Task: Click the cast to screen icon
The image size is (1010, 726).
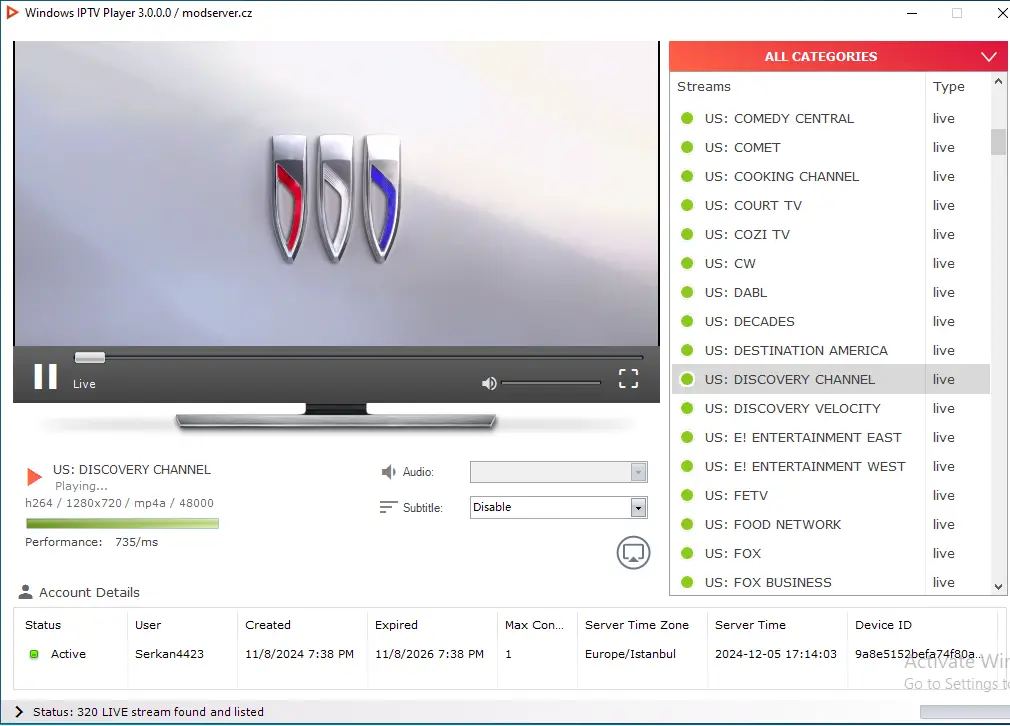Action: click(x=633, y=553)
